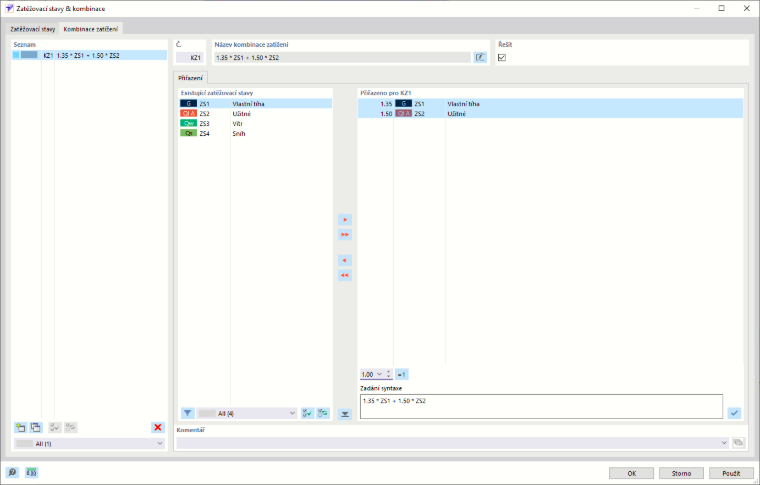This screenshot has width=760, height=485.
Task: Click the Č. number field KZ1
Action: (189, 58)
